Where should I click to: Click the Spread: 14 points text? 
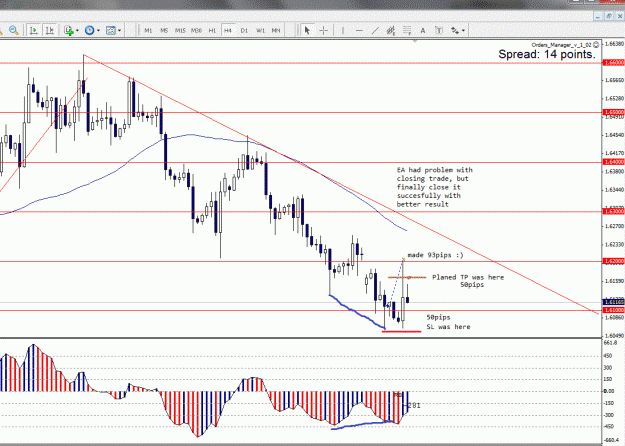[547, 54]
